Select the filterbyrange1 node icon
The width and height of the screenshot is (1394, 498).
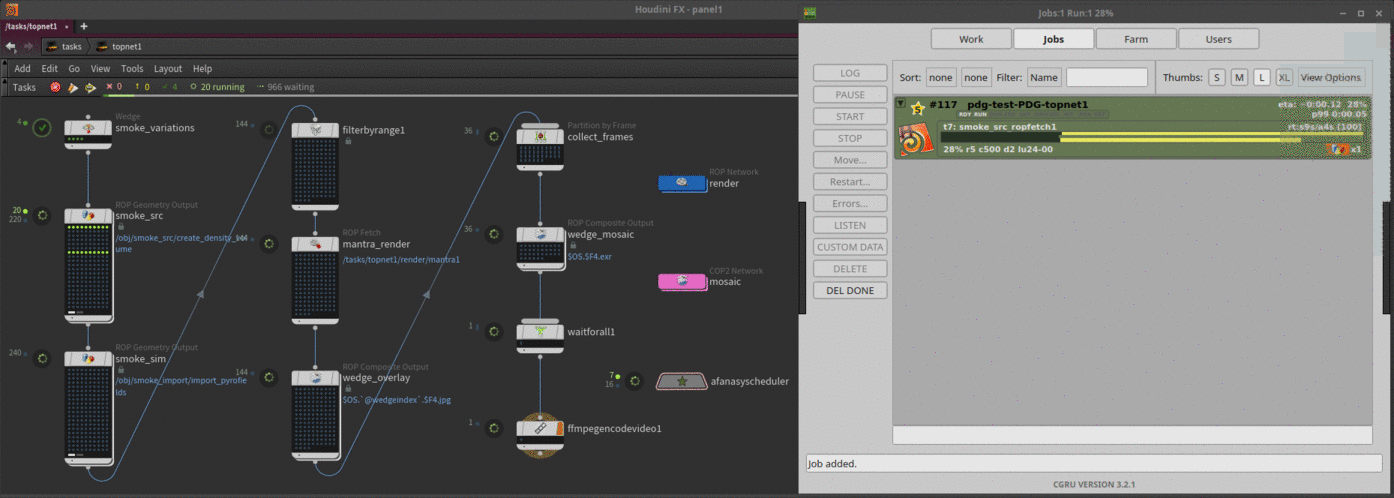click(x=315, y=131)
